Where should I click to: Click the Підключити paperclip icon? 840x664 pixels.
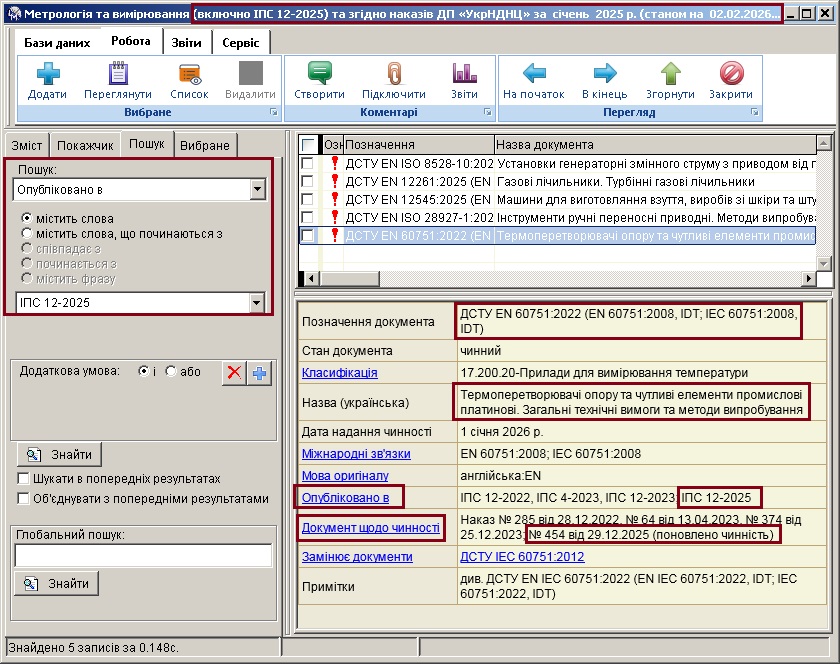[394, 75]
